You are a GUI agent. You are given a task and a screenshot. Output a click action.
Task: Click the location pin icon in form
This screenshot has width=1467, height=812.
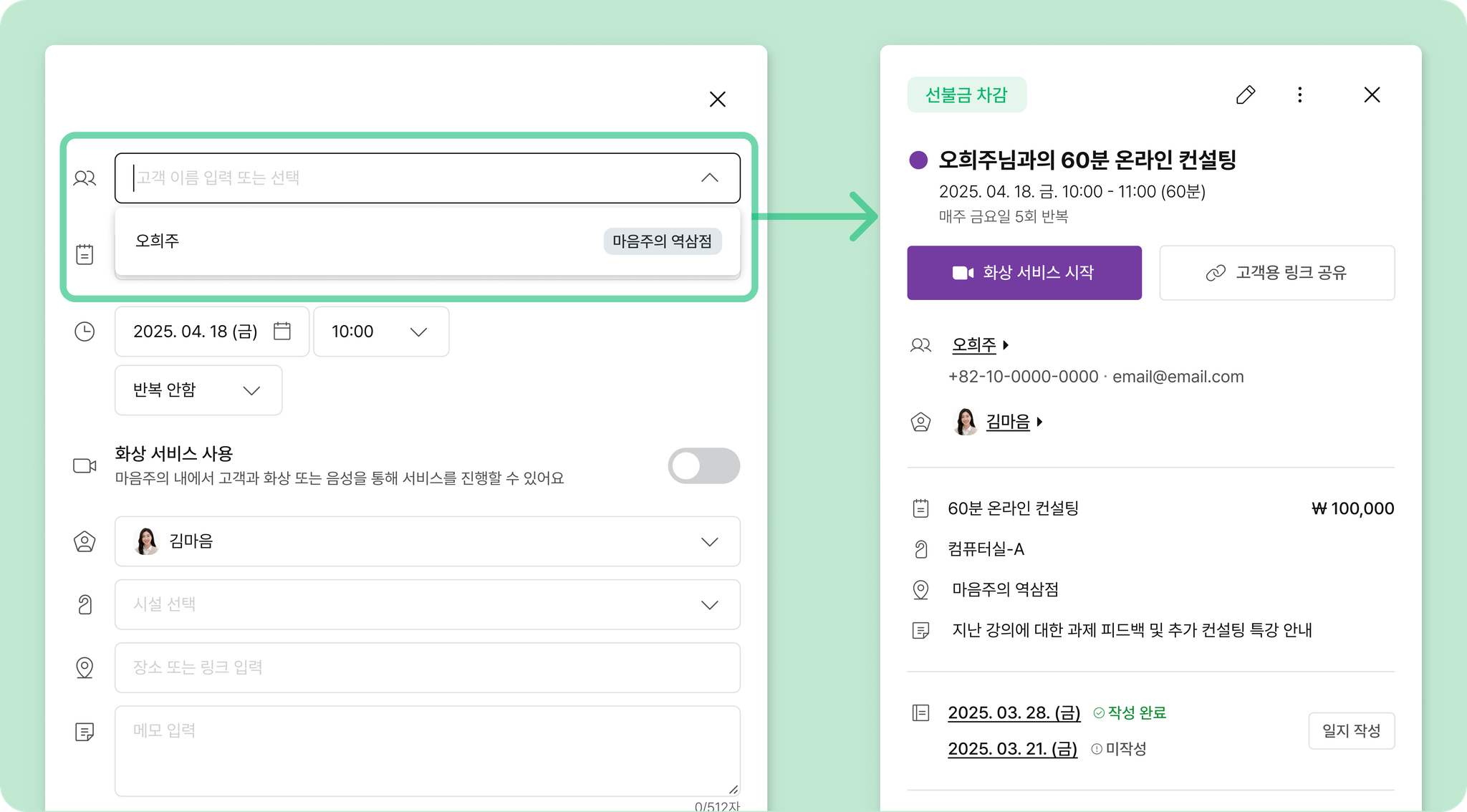pos(85,668)
